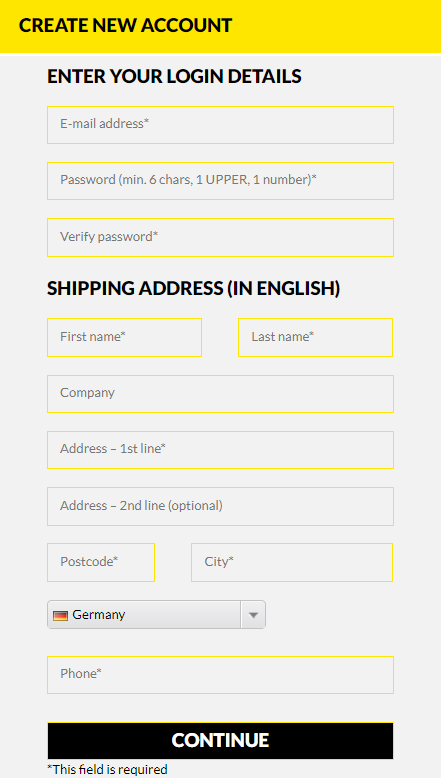Image resolution: width=443 pixels, height=778 pixels.
Task: Focus the Address 2nd line optional field
Action: click(221, 507)
